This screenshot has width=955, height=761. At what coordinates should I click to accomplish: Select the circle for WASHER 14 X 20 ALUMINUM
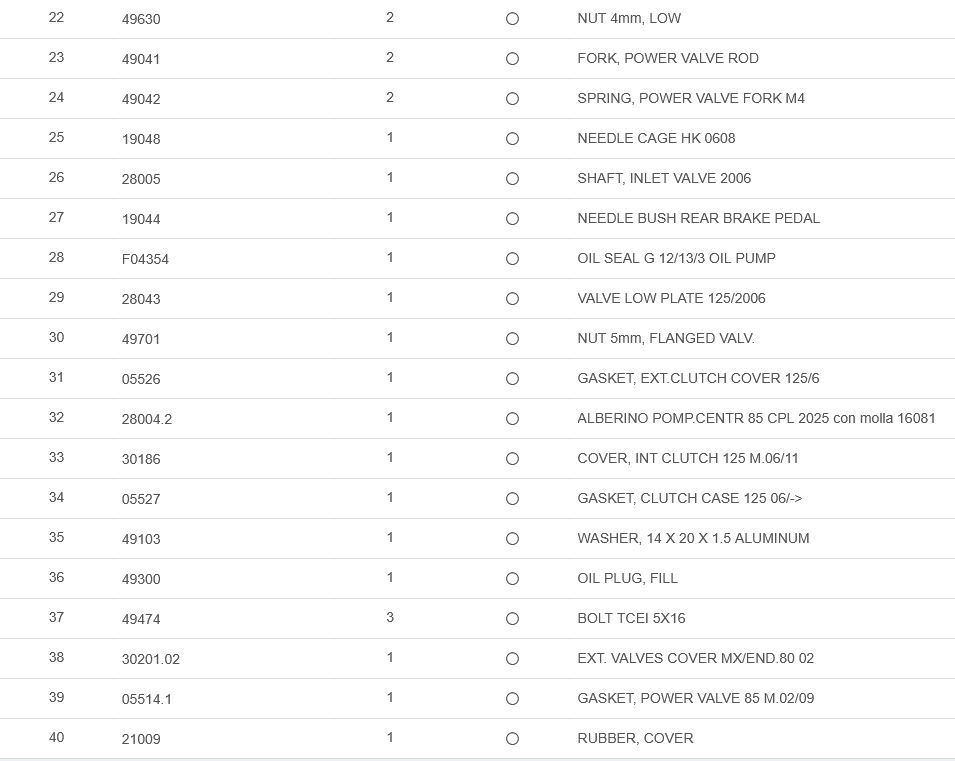512,539
